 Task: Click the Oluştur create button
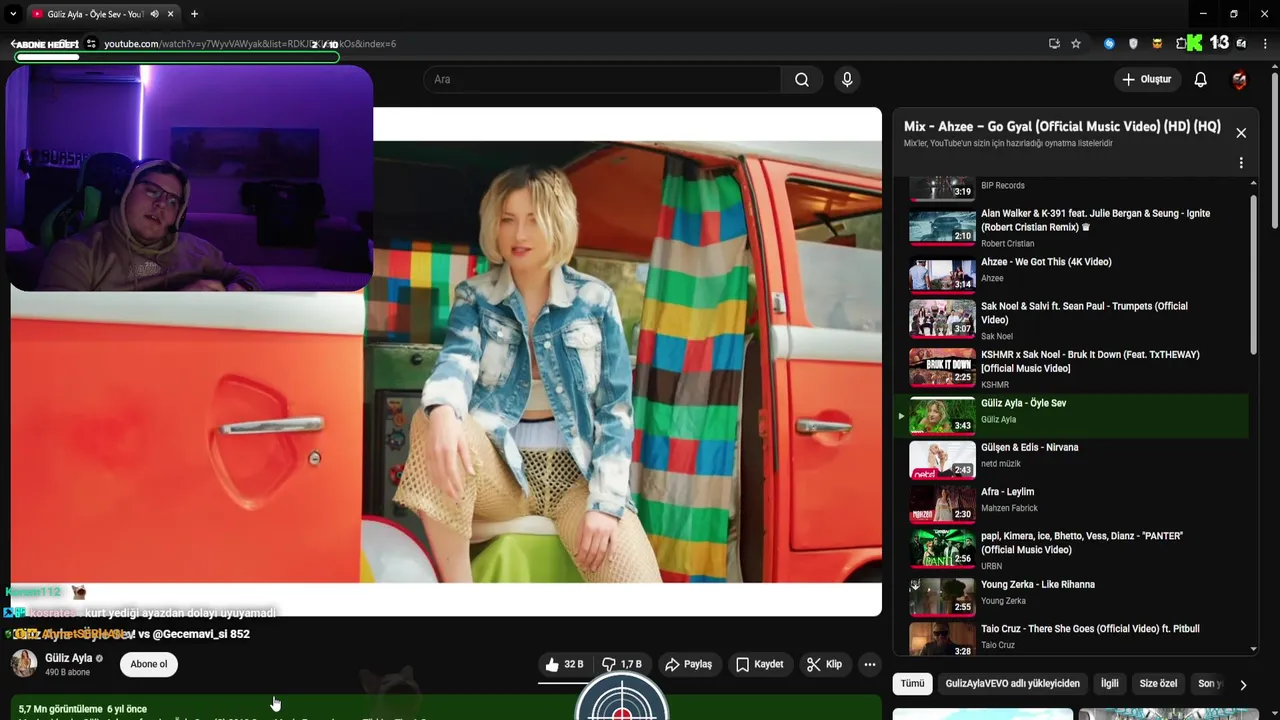tap(1146, 79)
